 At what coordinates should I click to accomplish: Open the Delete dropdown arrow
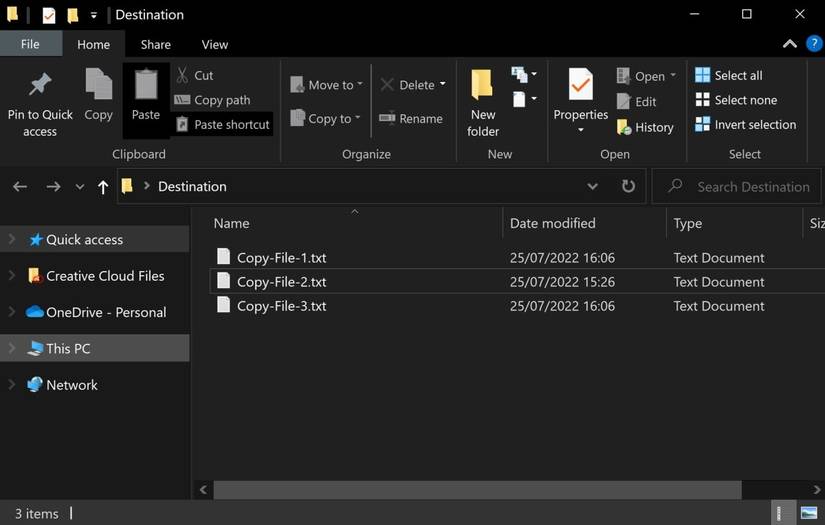tap(442, 84)
